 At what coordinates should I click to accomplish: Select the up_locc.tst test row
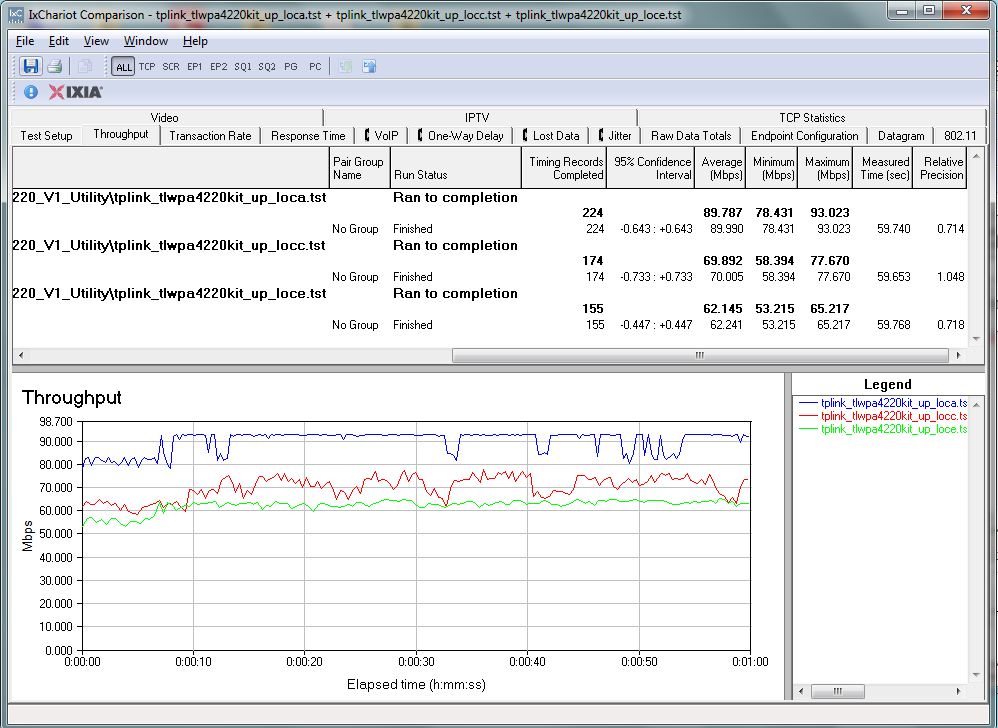488,246
